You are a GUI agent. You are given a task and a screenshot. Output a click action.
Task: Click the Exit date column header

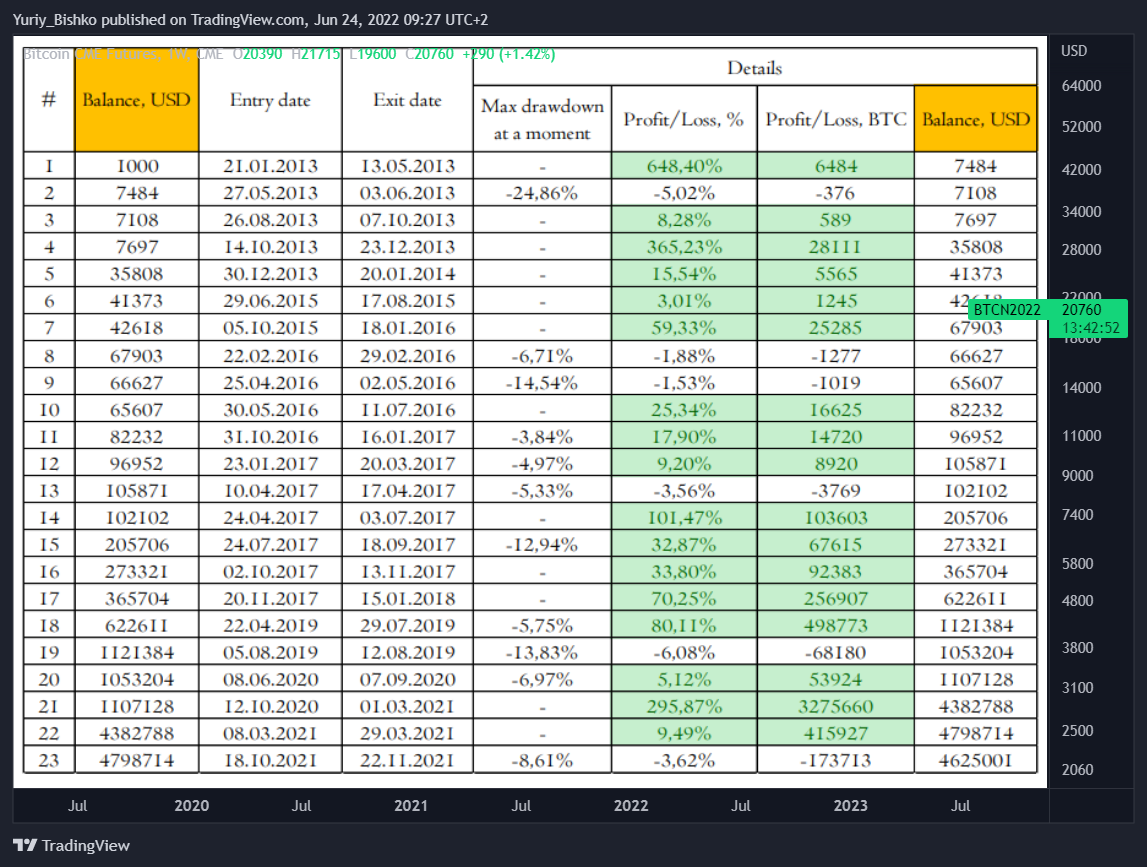point(407,100)
